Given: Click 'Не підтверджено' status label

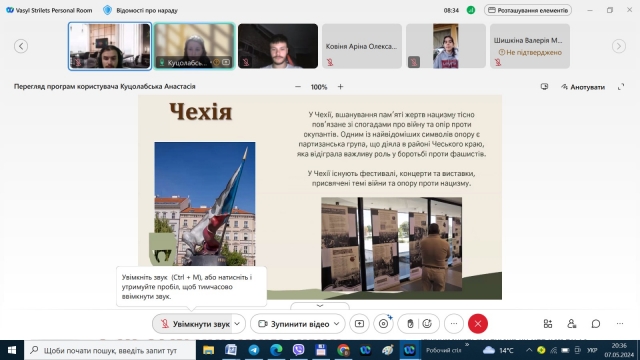Looking at the screenshot, I should [x=530, y=52].
